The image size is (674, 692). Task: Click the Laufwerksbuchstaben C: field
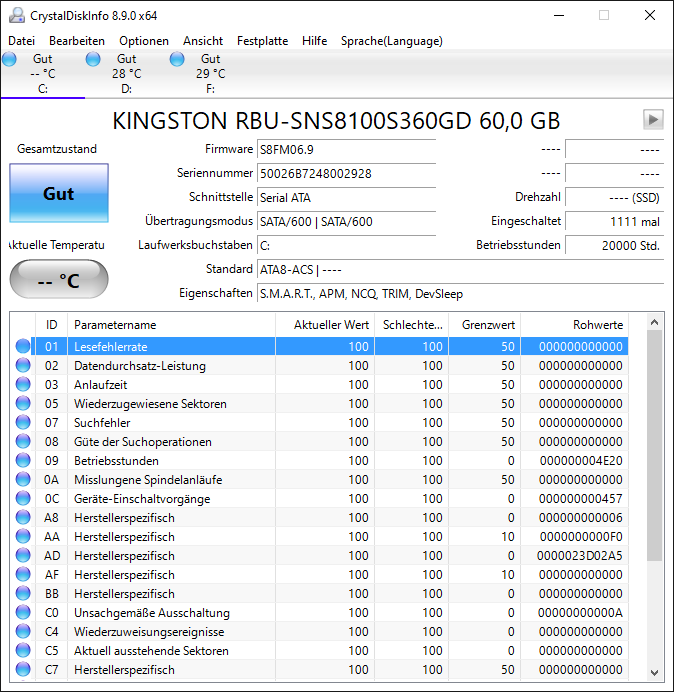pyautogui.click(x=346, y=245)
